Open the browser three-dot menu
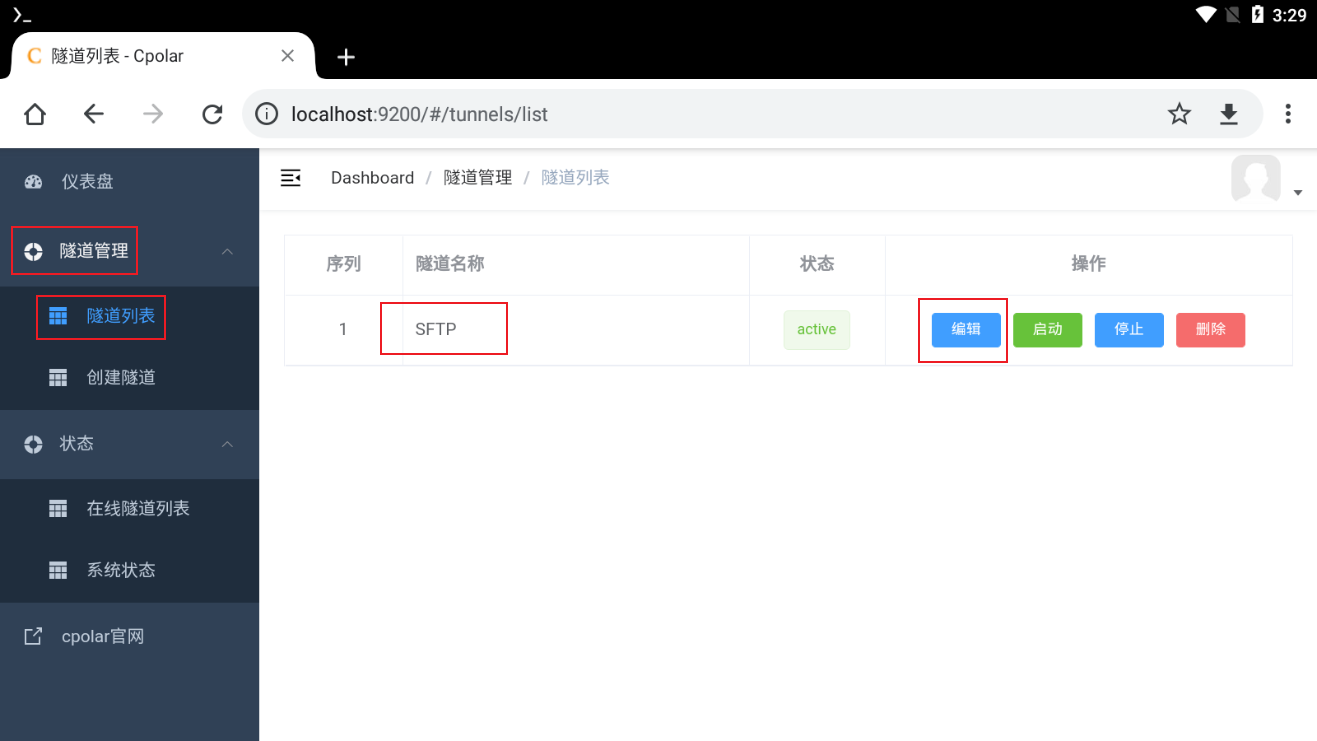Image resolution: width=1317 pixels, height=741 pixels. 1288,114
